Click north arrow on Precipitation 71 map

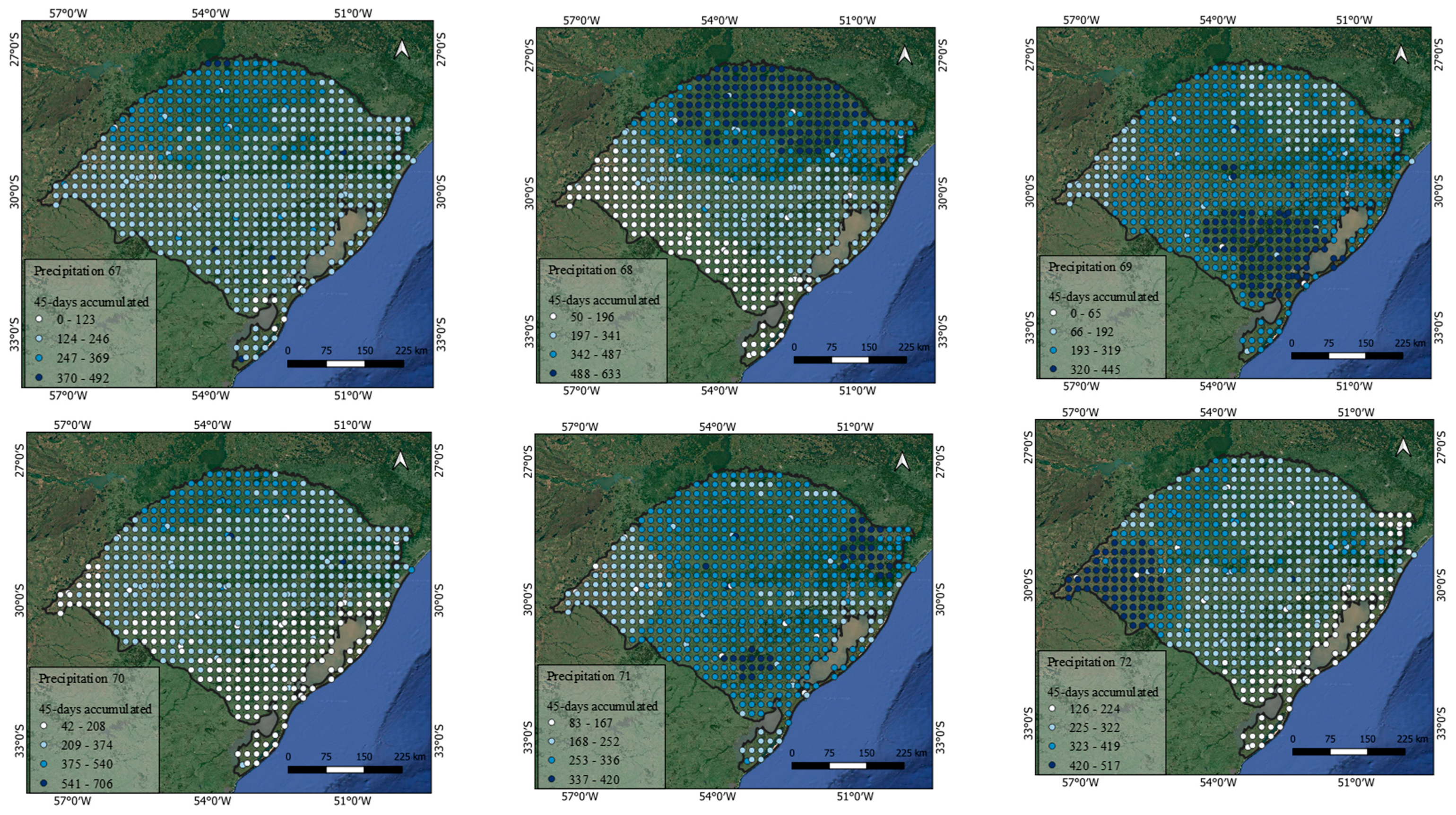(902, 461)
